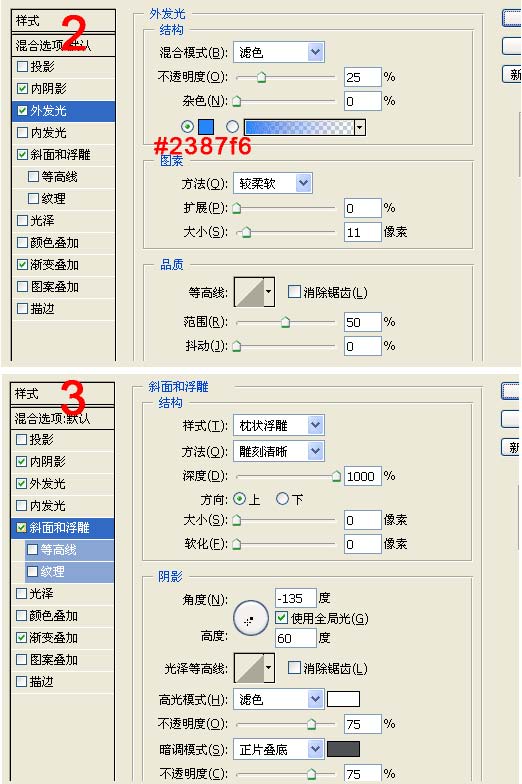Screen dimensions: 522x784
Task: Click the 角度 field showing -135
Action: click(296, 598)
